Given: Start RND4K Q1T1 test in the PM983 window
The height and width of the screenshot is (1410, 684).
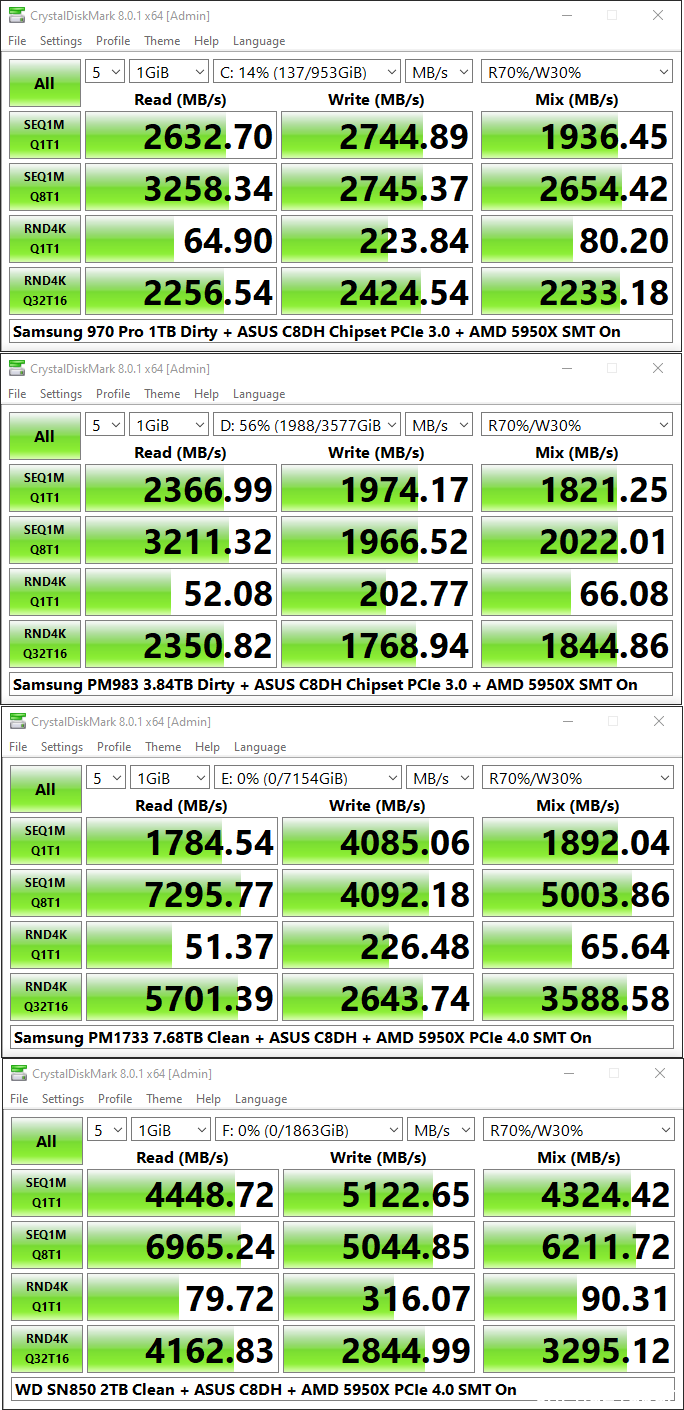Looking at the screenshot, I should 45,593.
